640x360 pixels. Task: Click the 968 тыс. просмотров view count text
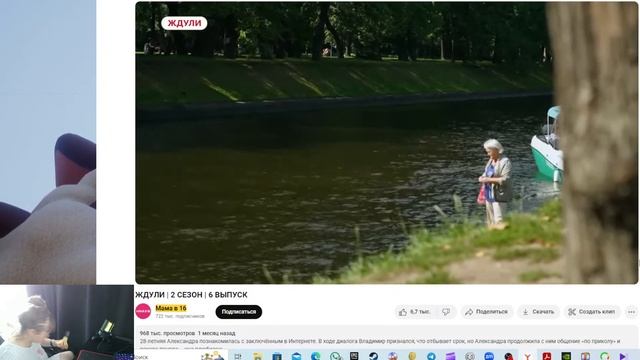point(167,333)
